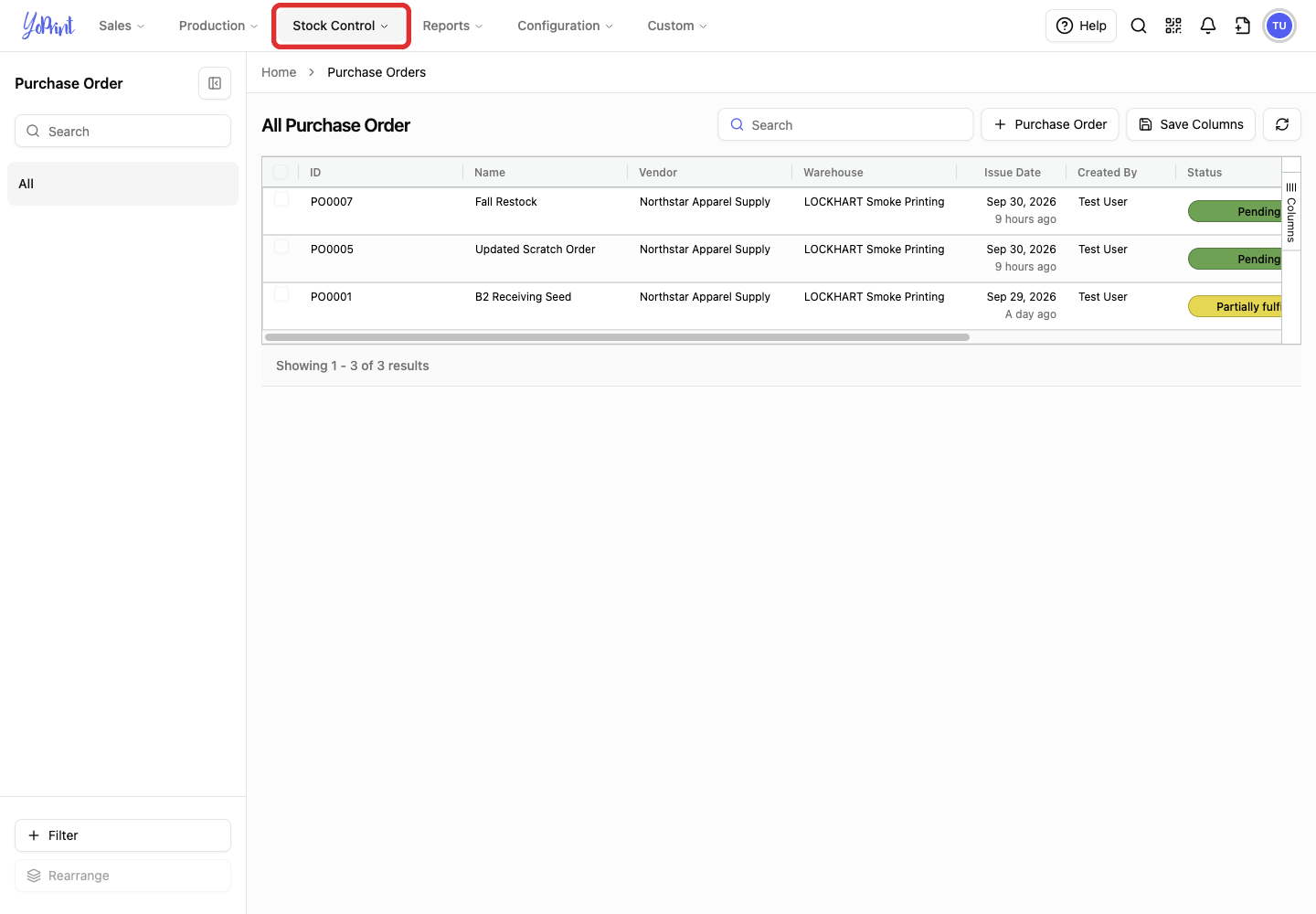Click the Rearrange button
The width and height of the screenshot is (1316, 914).
(122, 876)
